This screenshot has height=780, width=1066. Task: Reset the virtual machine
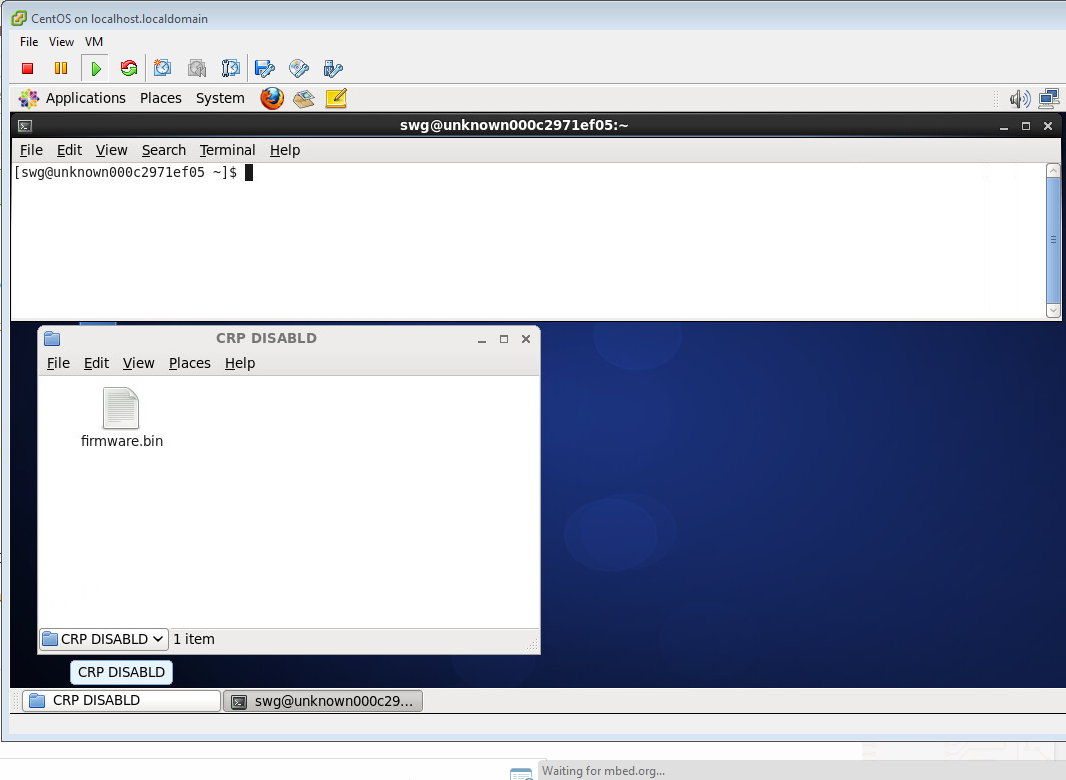[129, 69]
